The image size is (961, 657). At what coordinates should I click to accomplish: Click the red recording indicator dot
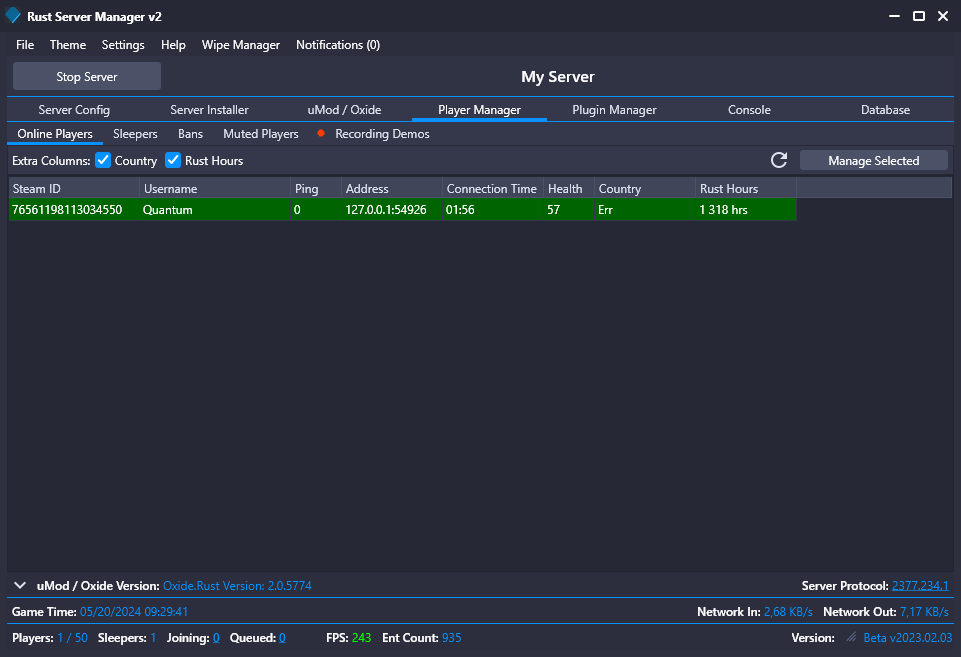click(321, 133)
